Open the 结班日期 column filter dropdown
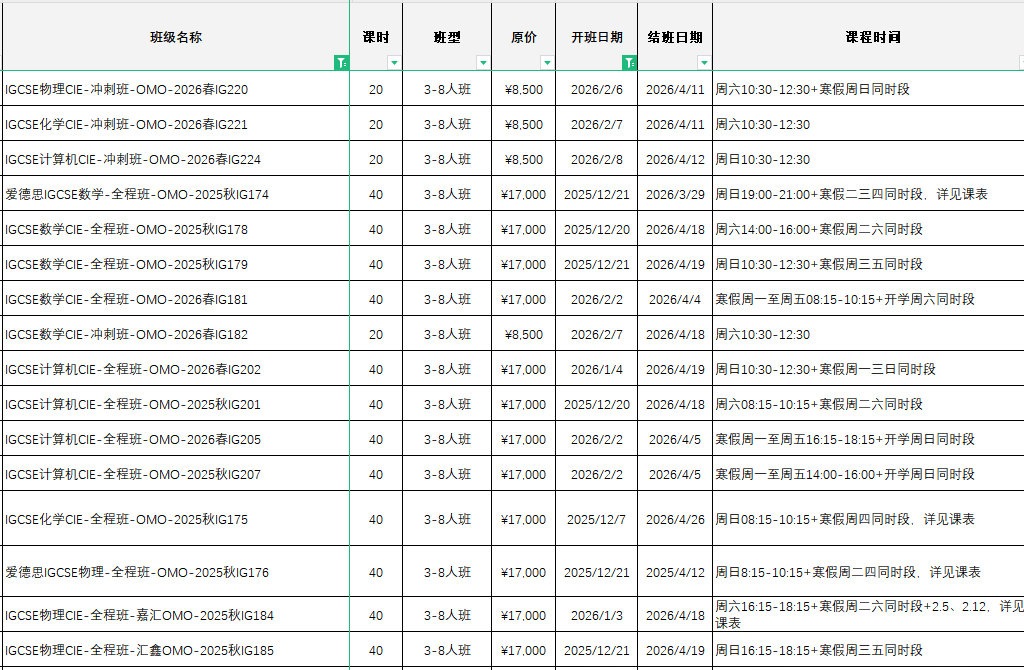 point(704,63)
